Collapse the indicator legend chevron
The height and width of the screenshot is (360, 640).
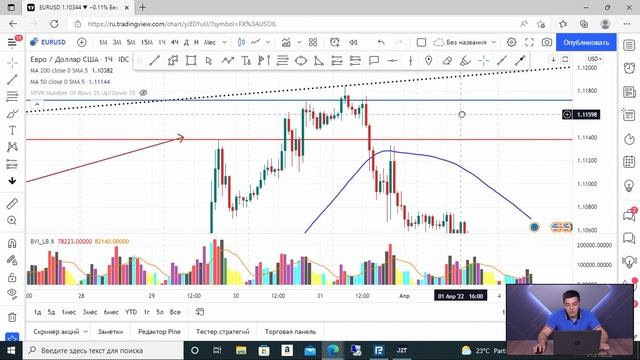tap(37, 104)
